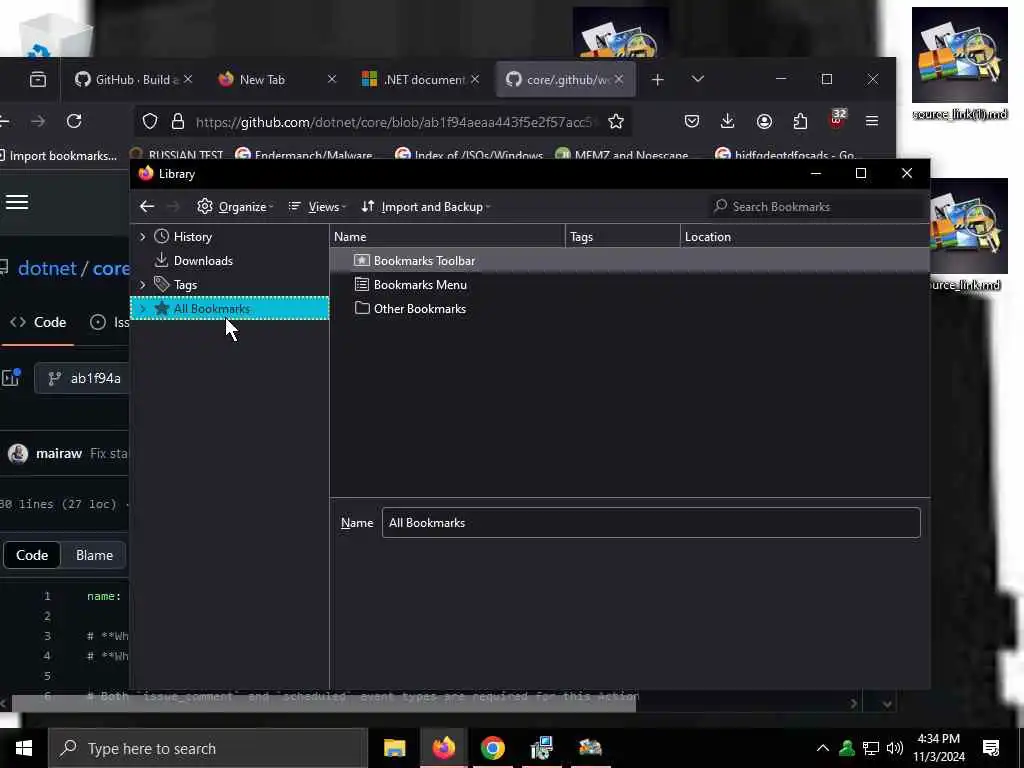The width and height of the screenshot is (1024, 768).
Task: Open the dotnet owner link
Action: 47,268
